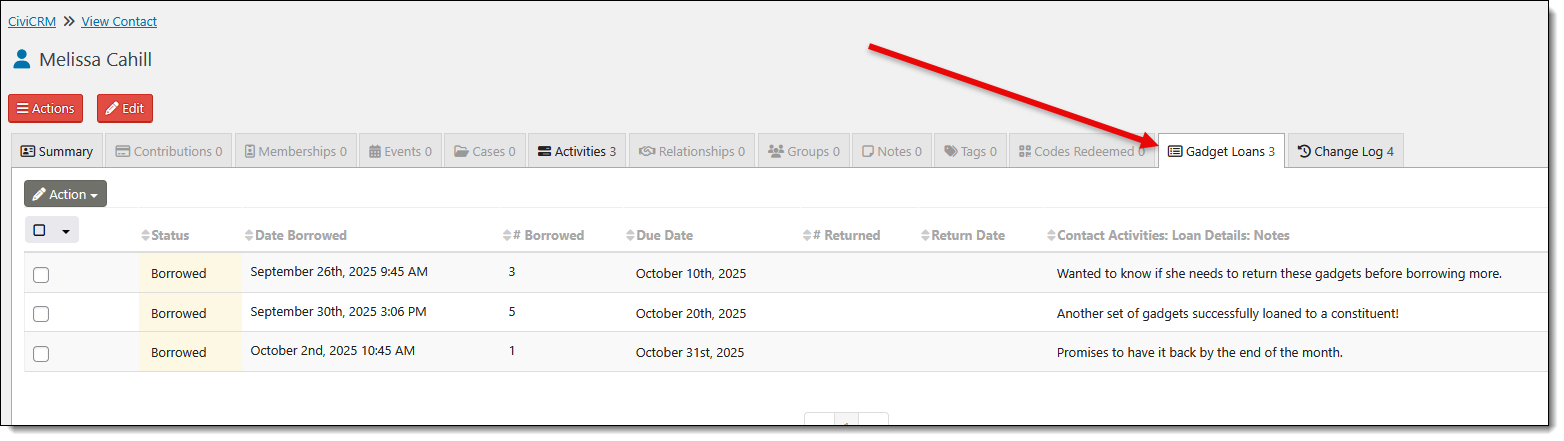Open the gray Action dropdown
Viewport: 1564px width, 441px height.
click(x=65, y=194)
